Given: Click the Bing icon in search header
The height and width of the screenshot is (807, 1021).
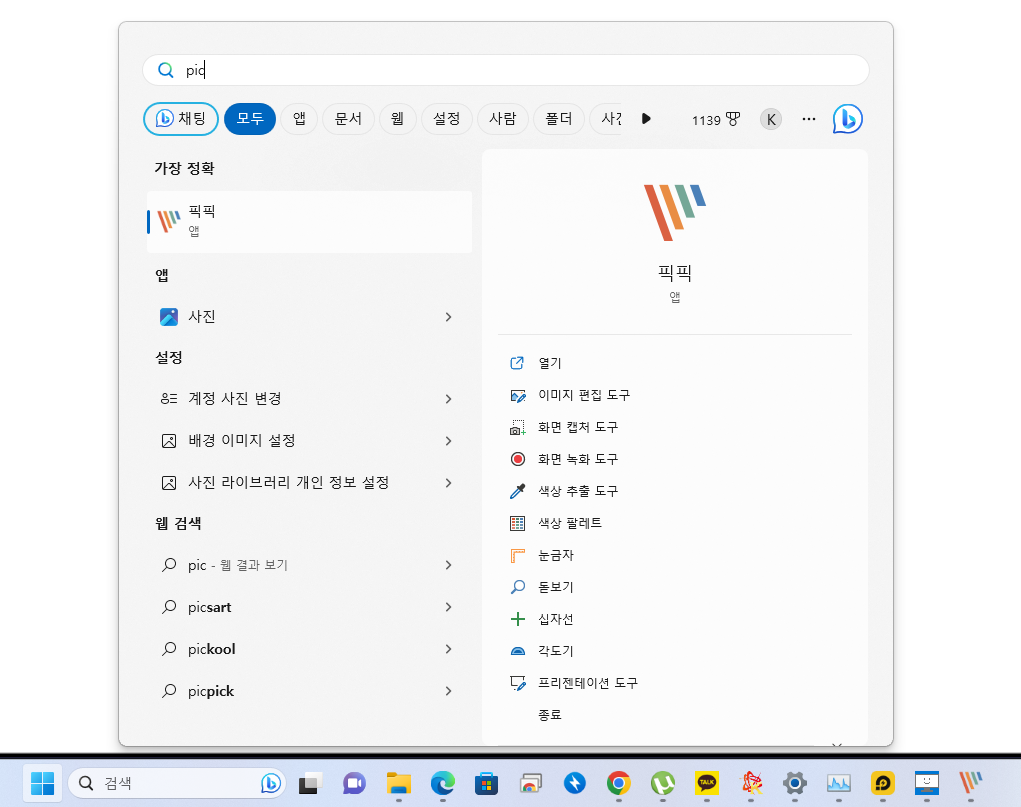Looking at the screenshot, I should pyautogui.click(x=848, y=119).
